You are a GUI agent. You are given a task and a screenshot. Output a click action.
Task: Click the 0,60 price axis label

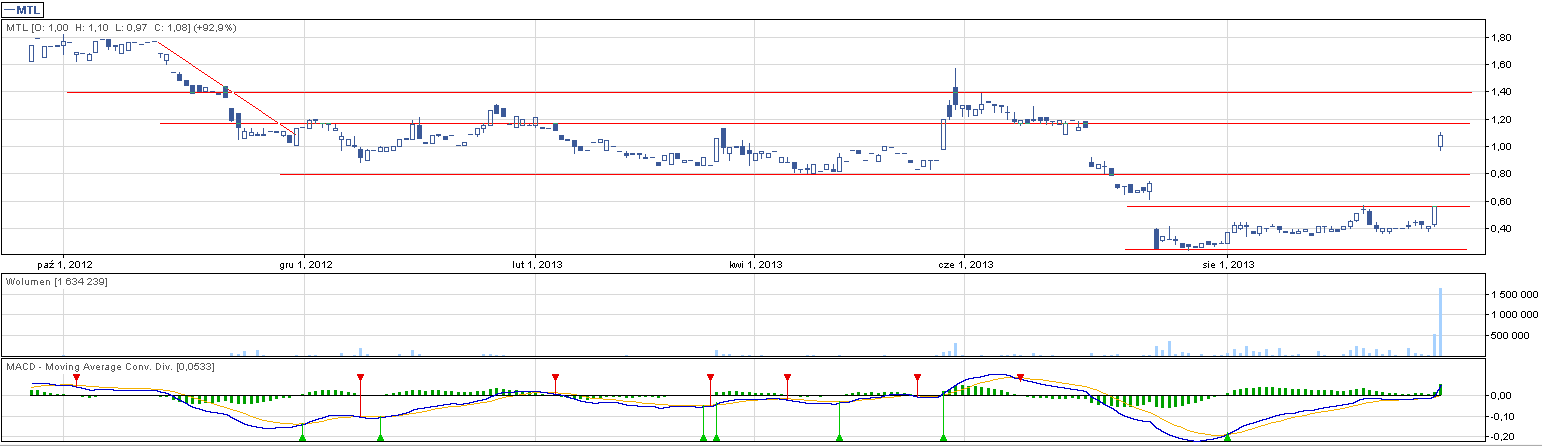click(1500, 201)
